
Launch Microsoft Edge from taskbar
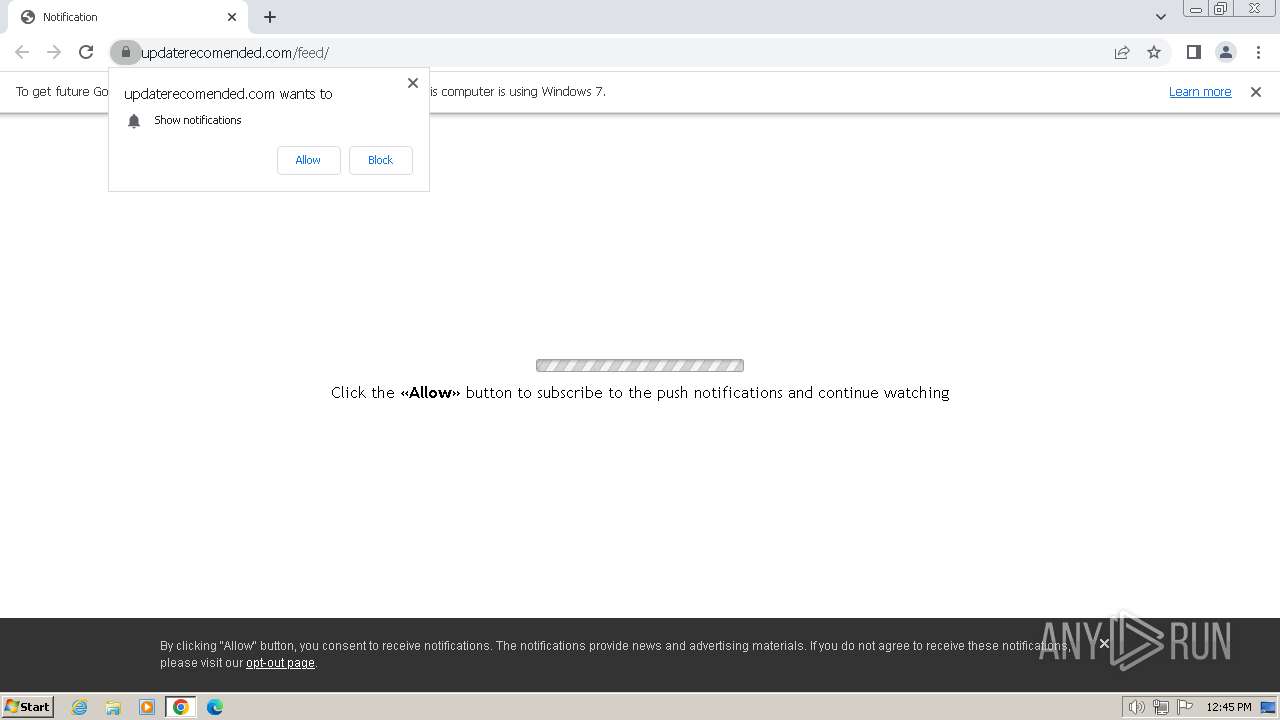point(215,707)
